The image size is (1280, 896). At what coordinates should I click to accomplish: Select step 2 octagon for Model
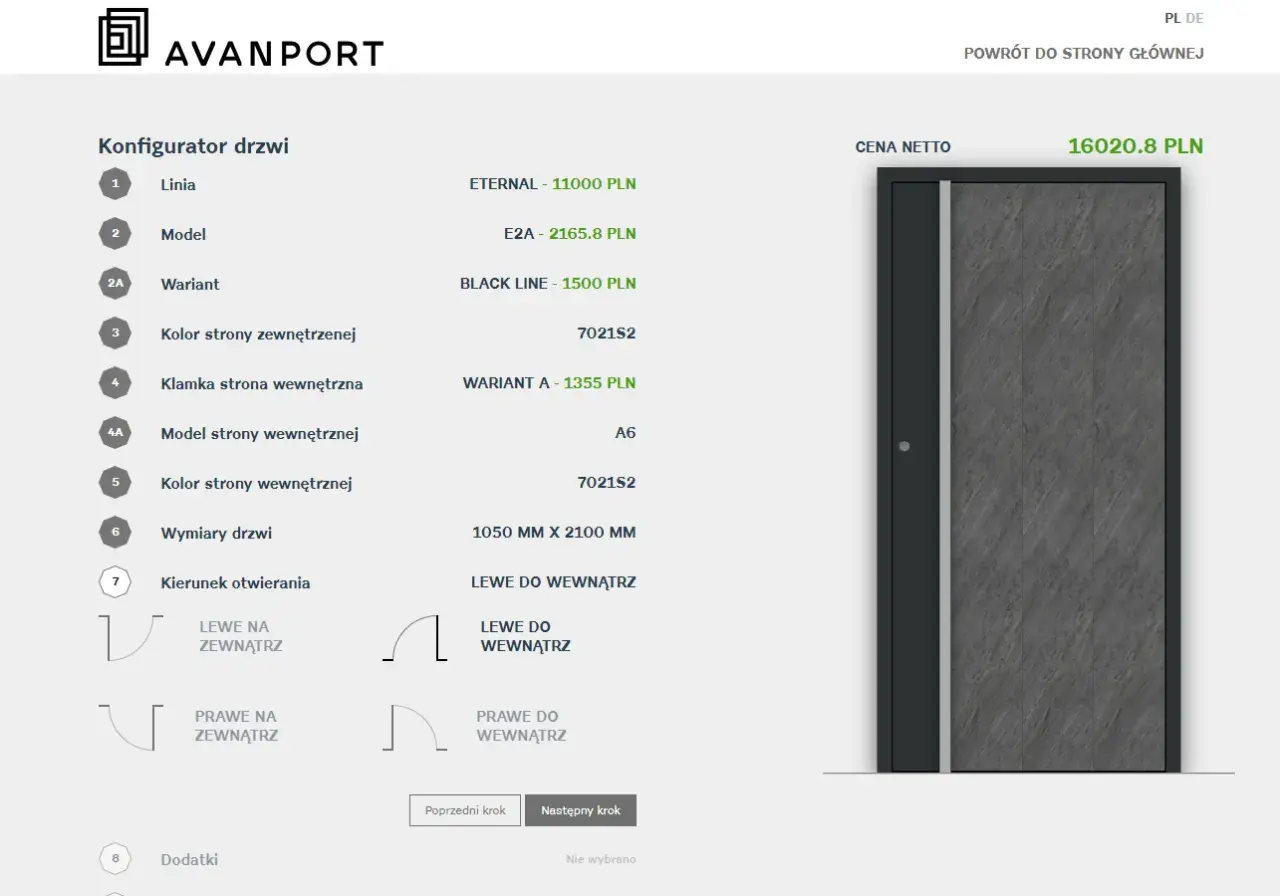point(115,234)
